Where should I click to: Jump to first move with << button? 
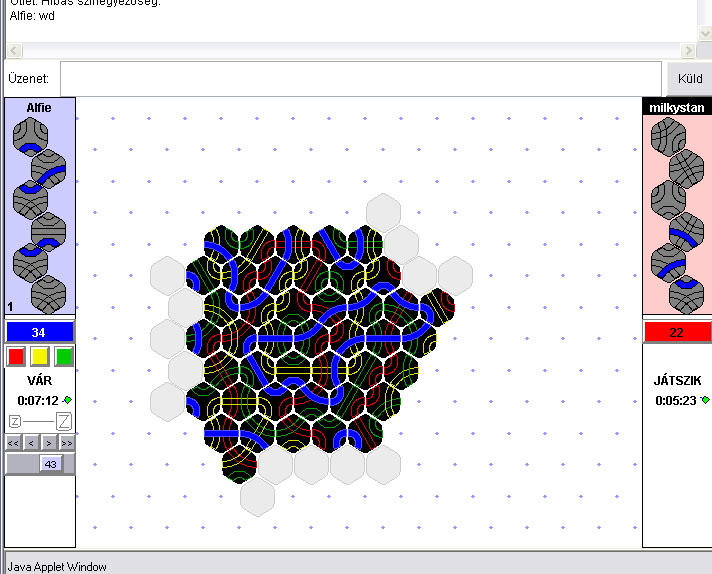[14, 442]
